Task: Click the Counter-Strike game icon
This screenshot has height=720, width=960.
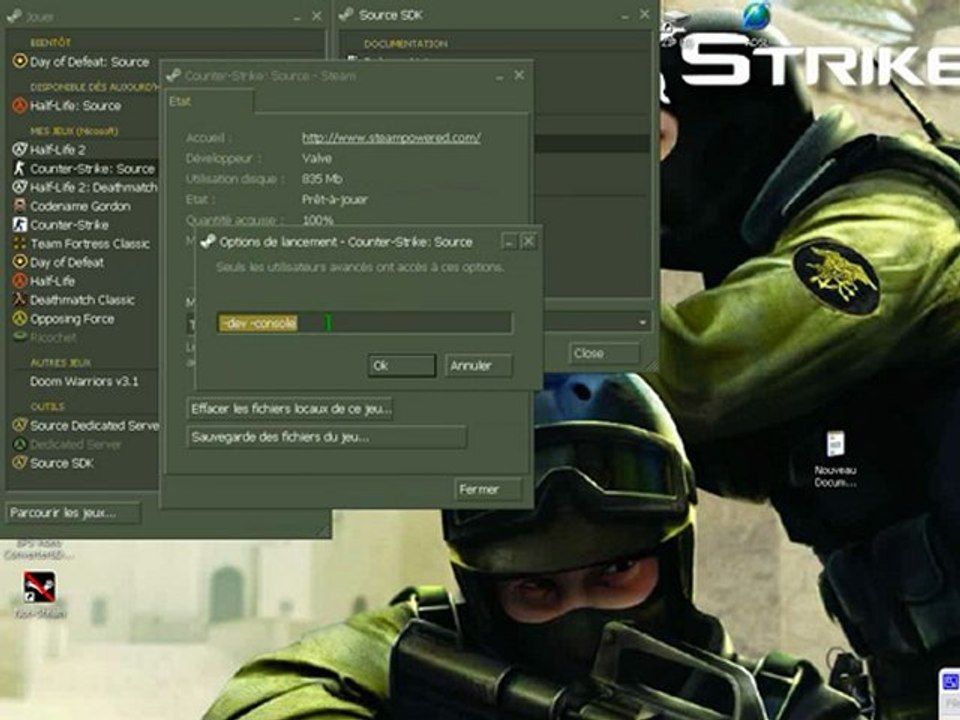Action: [20, 225]
